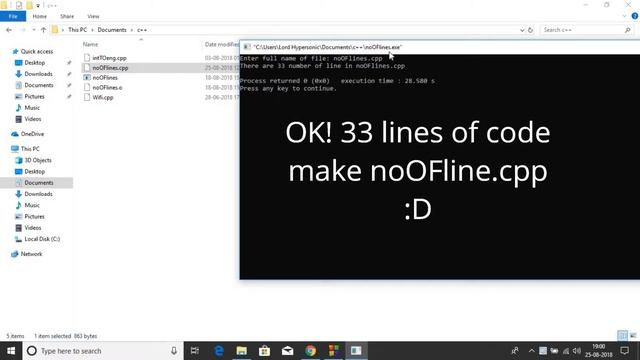Select the intTOeng.cpp file

pos(109,58)
